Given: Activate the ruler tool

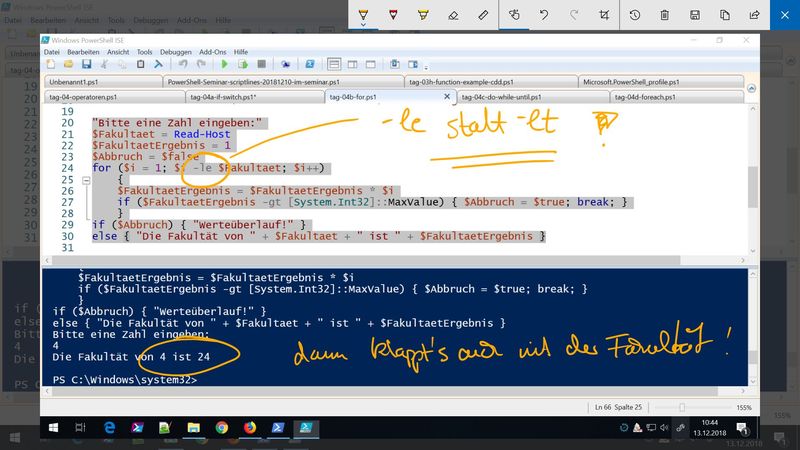Looking at the screenshot, I should point(483,15).
